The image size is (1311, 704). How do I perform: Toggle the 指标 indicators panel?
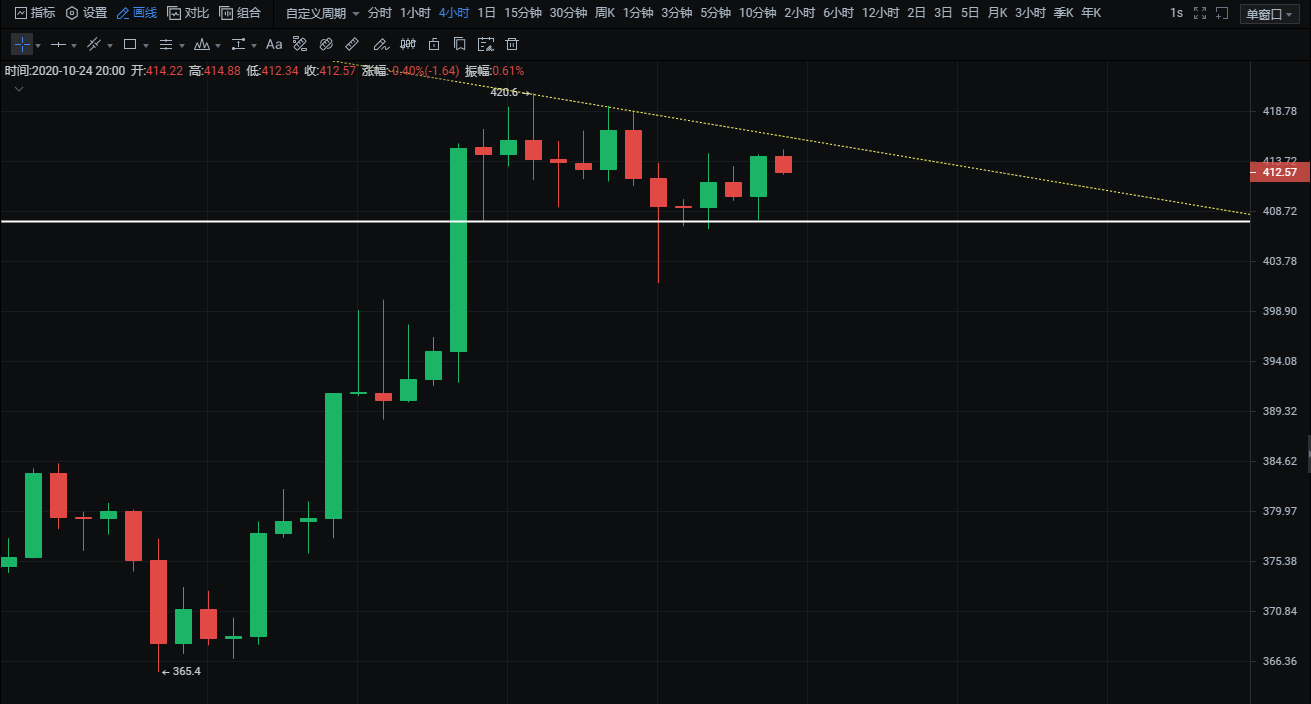(35, 14)
